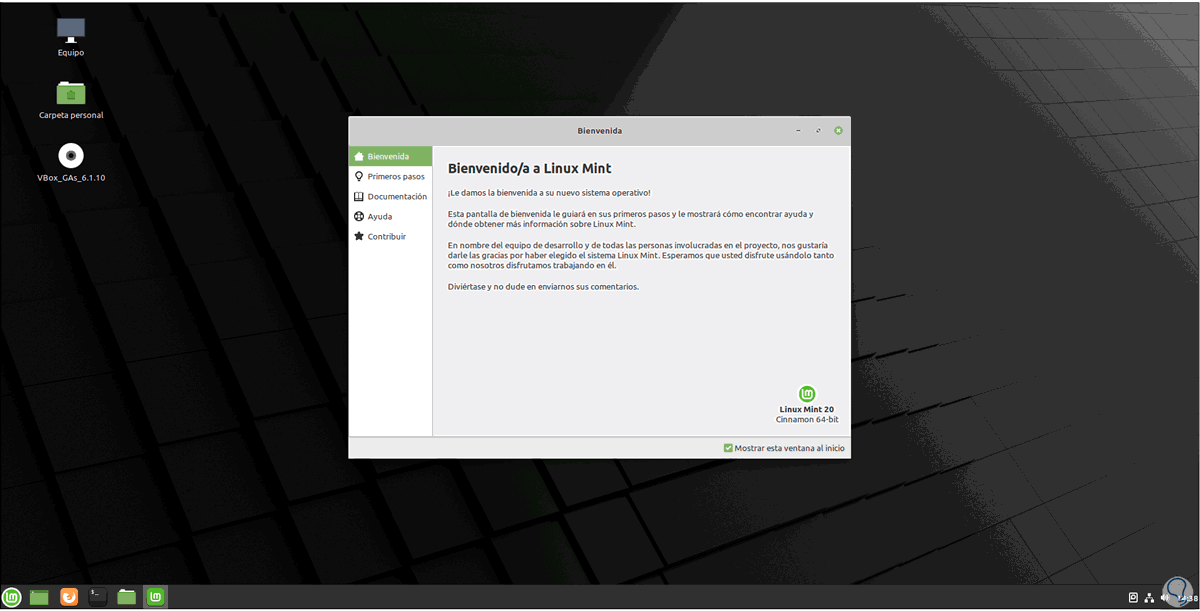This screenshot has width=1200, height=611.
Task: Select the Bienvenida window button in the panel
Action: pyautogui.click(x=156, y=597)
